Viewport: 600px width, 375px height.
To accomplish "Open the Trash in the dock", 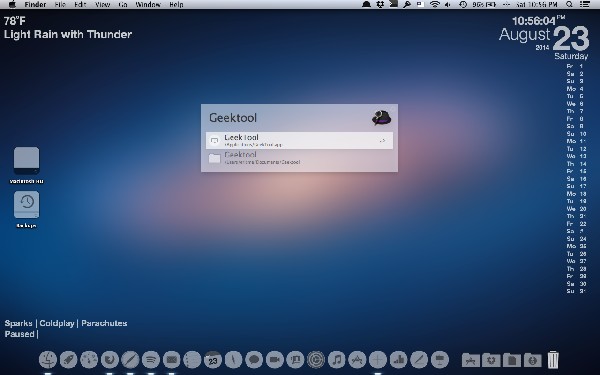I will point(553,360).
